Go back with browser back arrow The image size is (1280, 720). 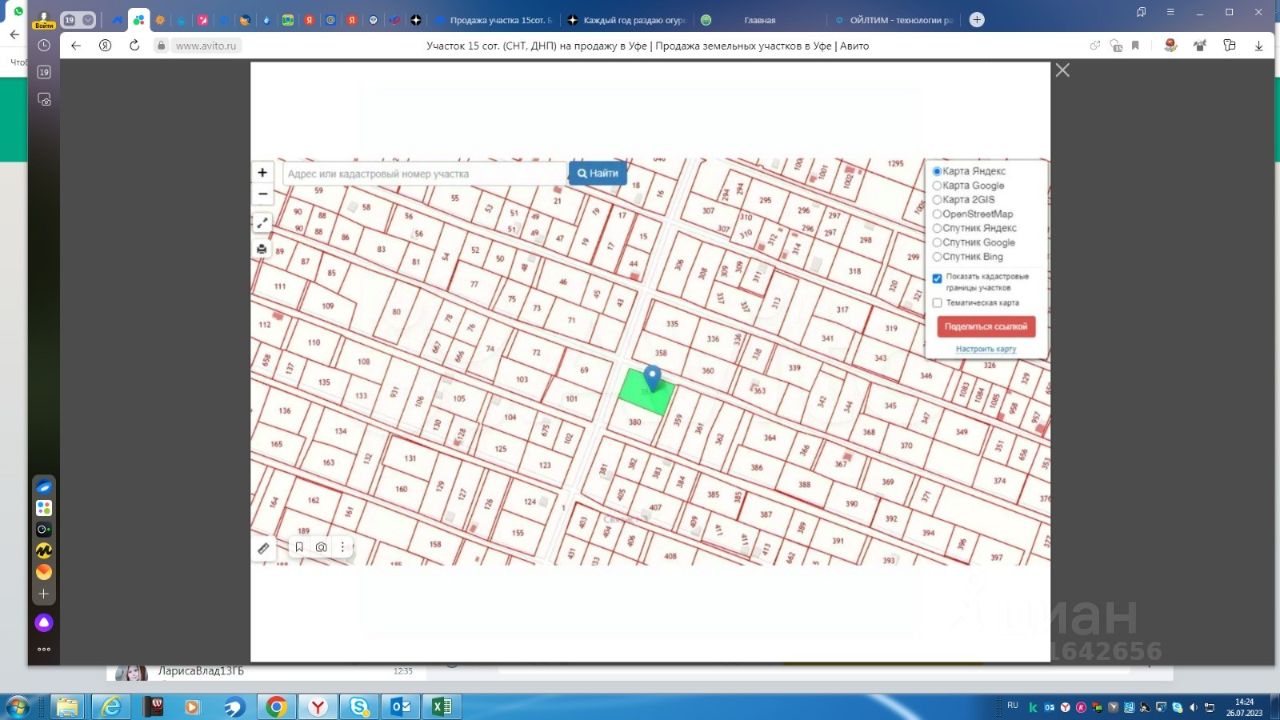76,46
